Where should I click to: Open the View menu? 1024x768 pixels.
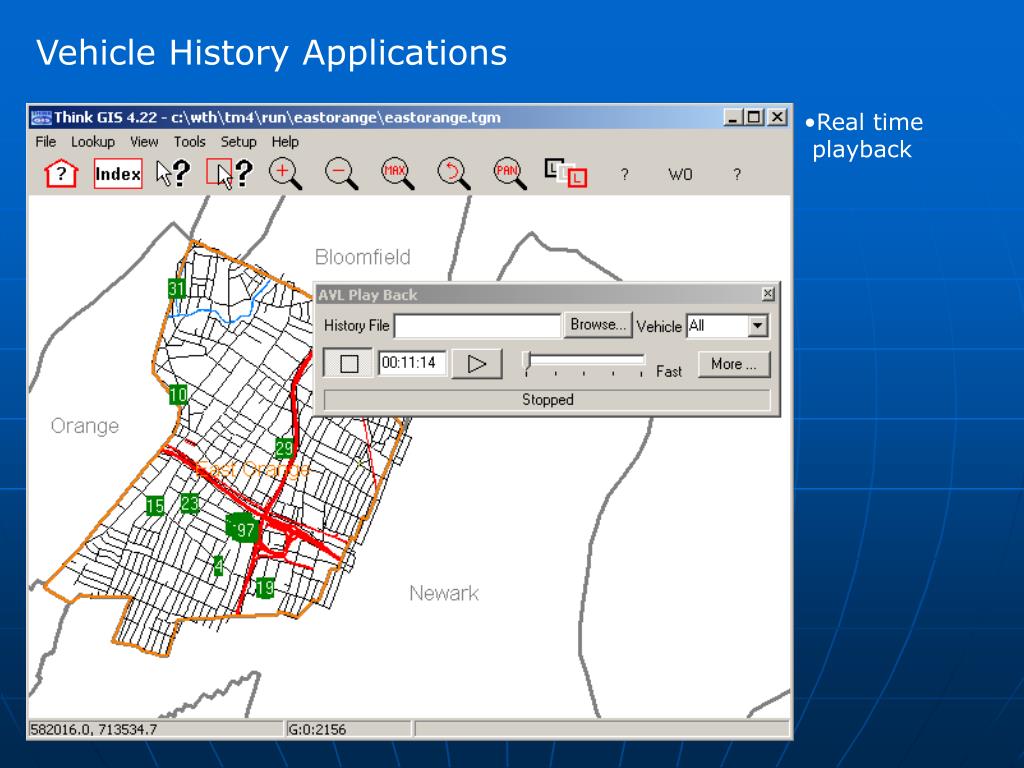point(144,142)
